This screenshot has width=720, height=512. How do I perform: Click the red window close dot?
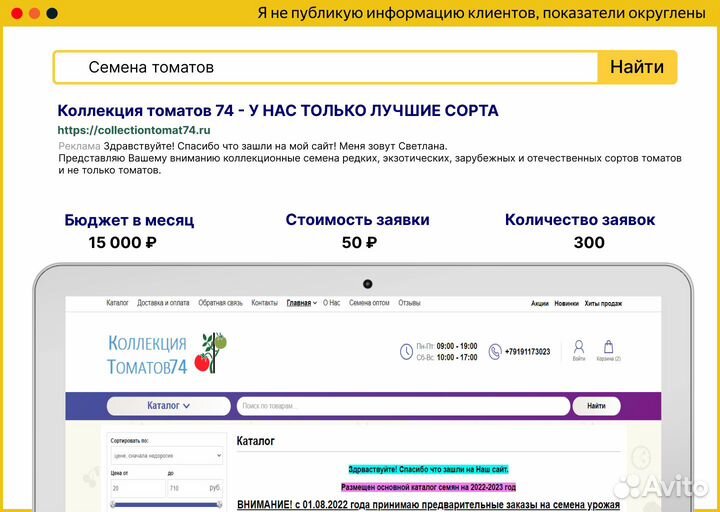point(17,13)
